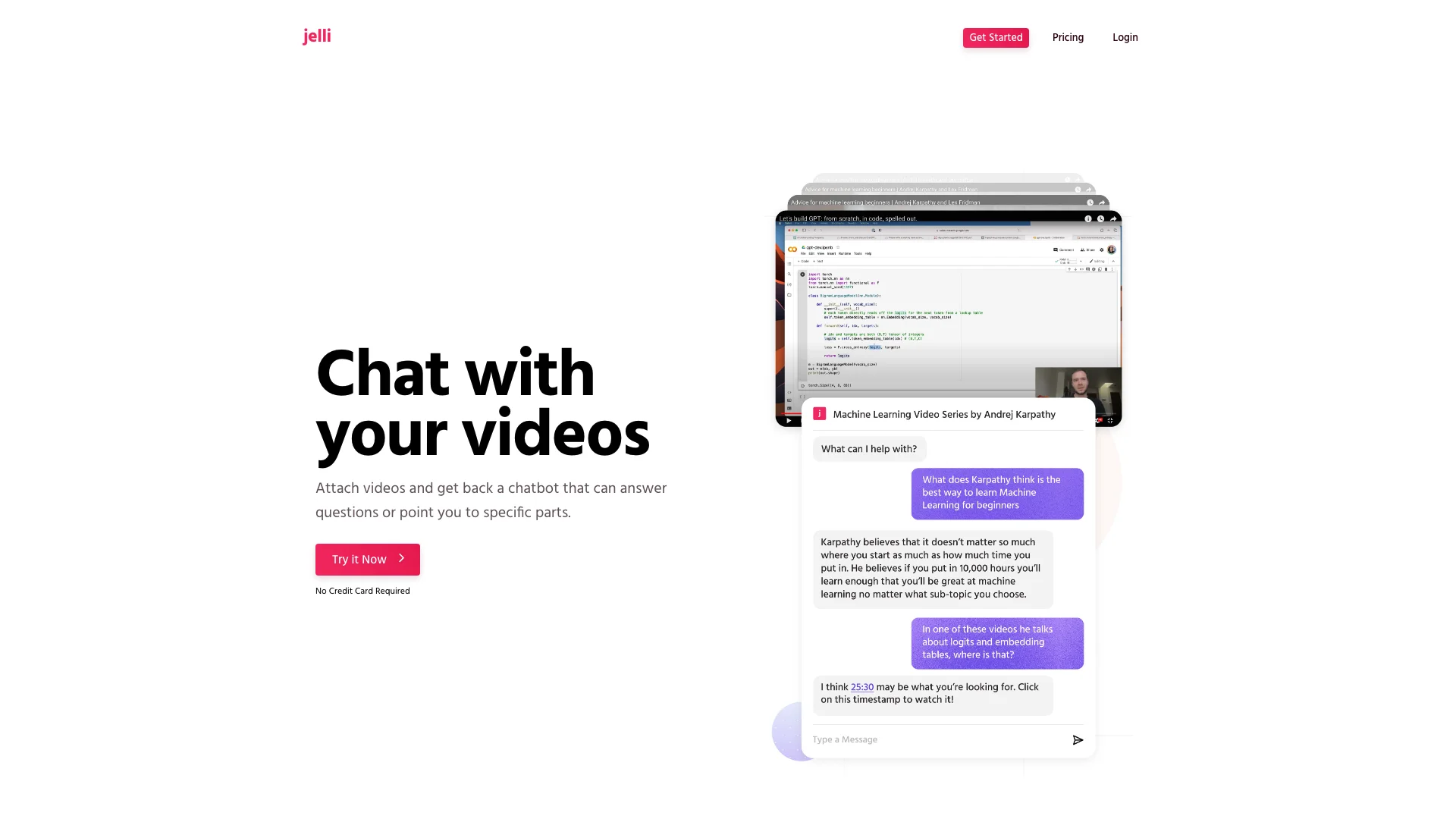Screen dimensions: 1456x819
Task: Click the Get Started button
Action: coord(996,38)
